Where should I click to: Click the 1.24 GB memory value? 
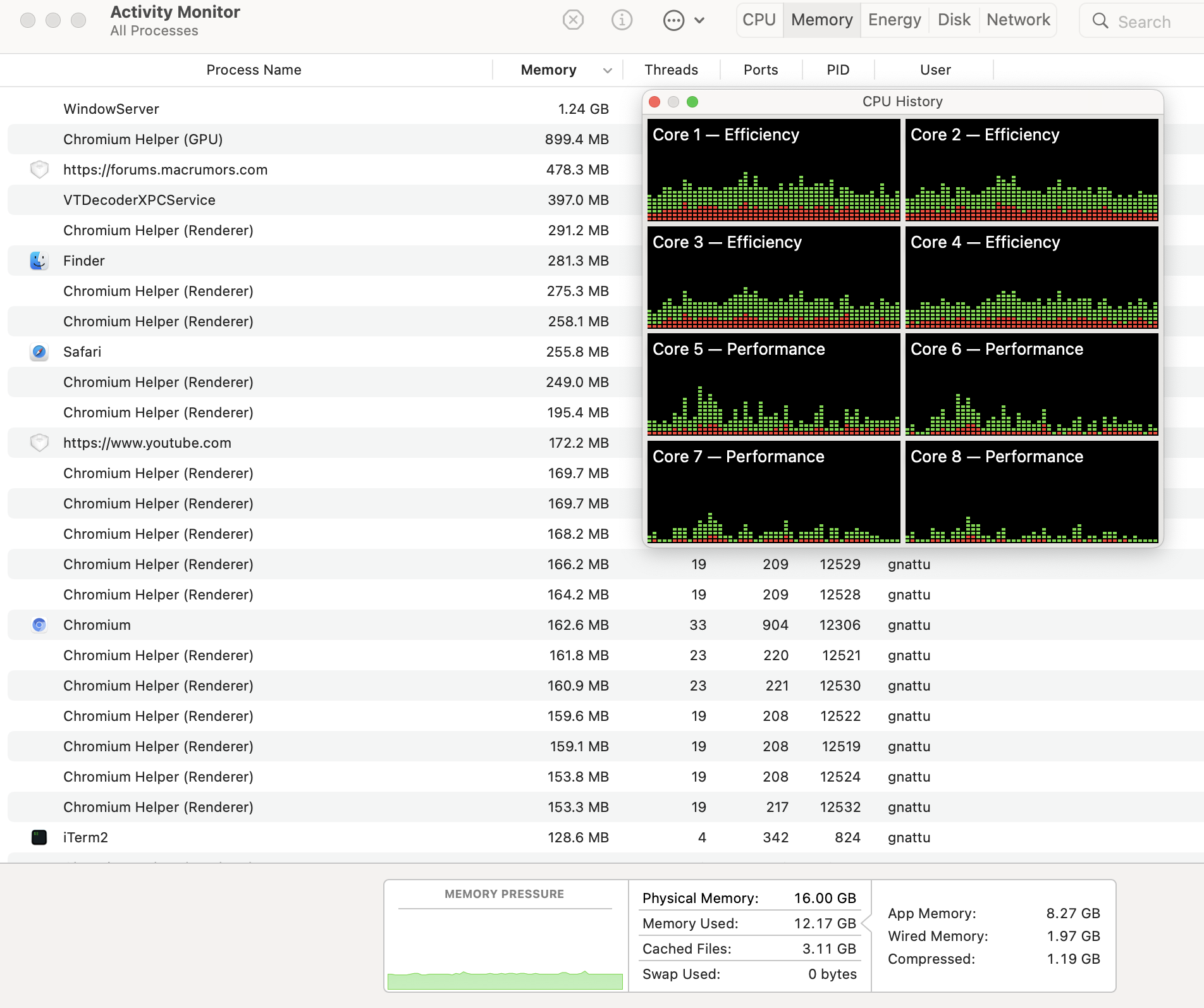[583, 109]
